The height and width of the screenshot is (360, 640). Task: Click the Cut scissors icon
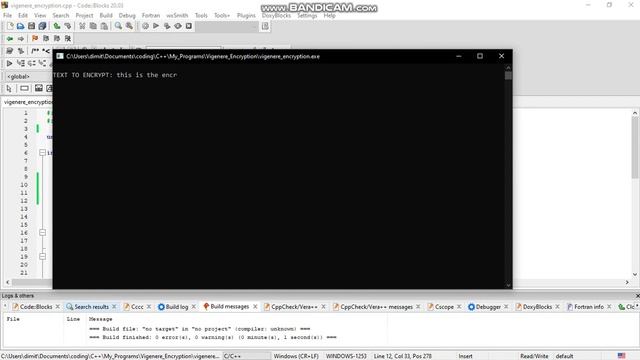pyautogui.click(x=82, y=26)
